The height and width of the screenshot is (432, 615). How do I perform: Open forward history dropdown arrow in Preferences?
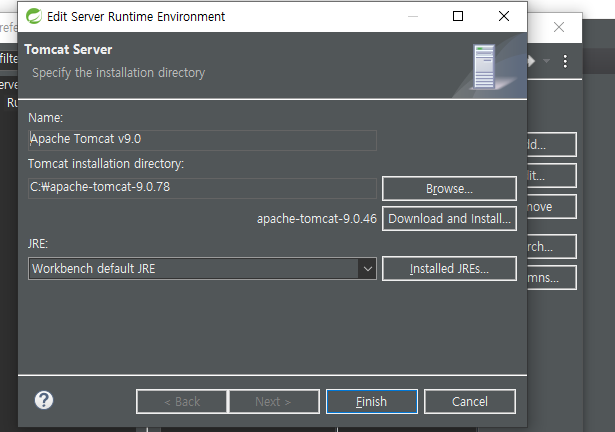click(x=546, y=61)
